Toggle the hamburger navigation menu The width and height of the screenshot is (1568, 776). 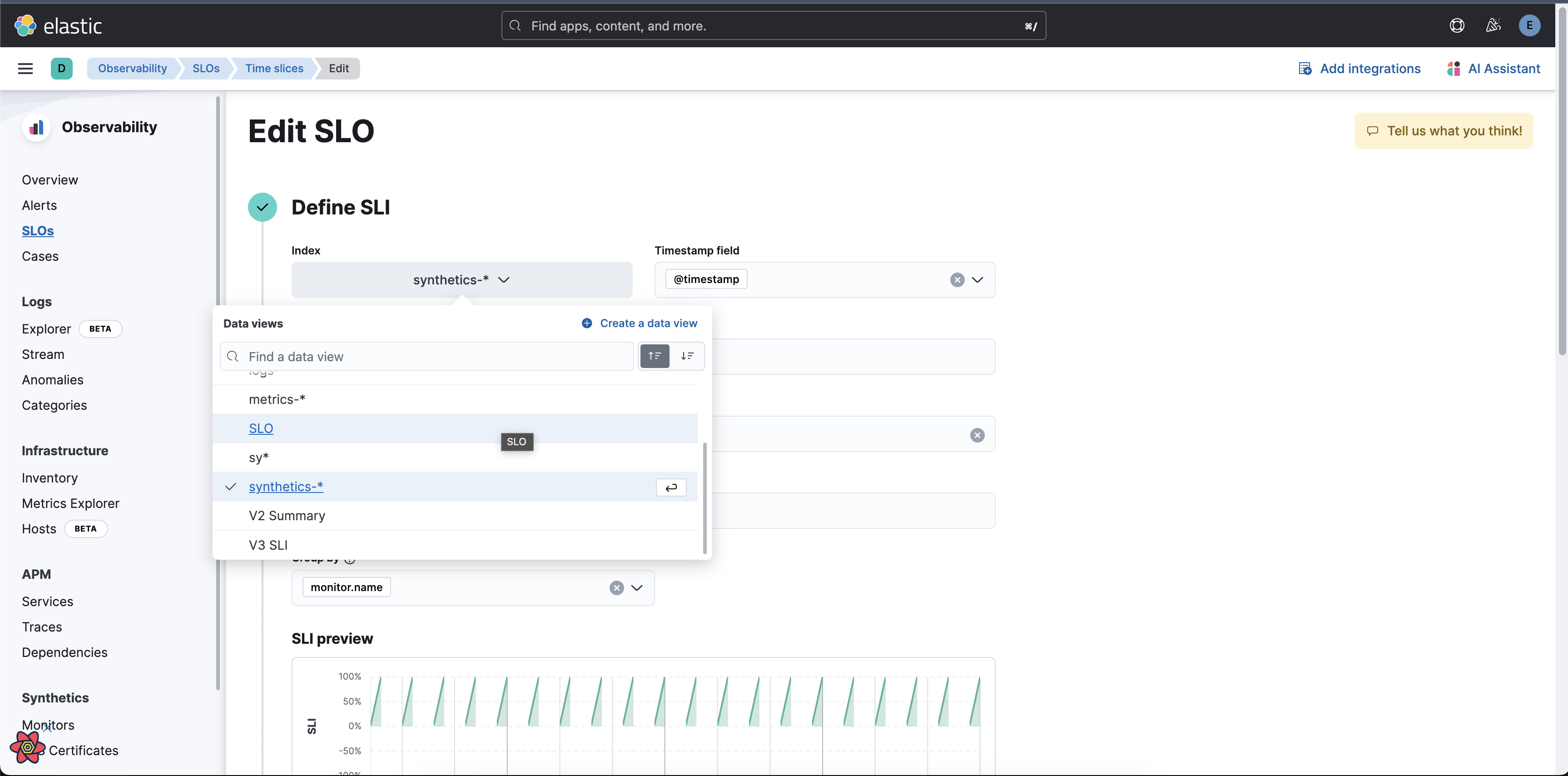pyautogui.click(x=25, y=69)
